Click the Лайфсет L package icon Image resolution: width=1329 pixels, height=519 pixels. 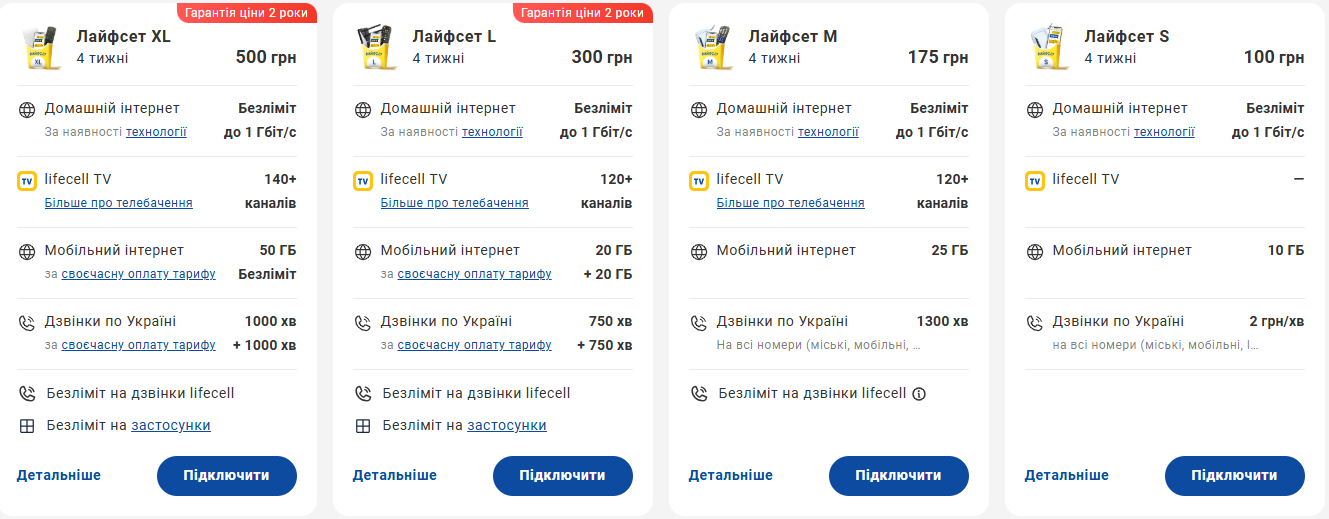point(375,48)
